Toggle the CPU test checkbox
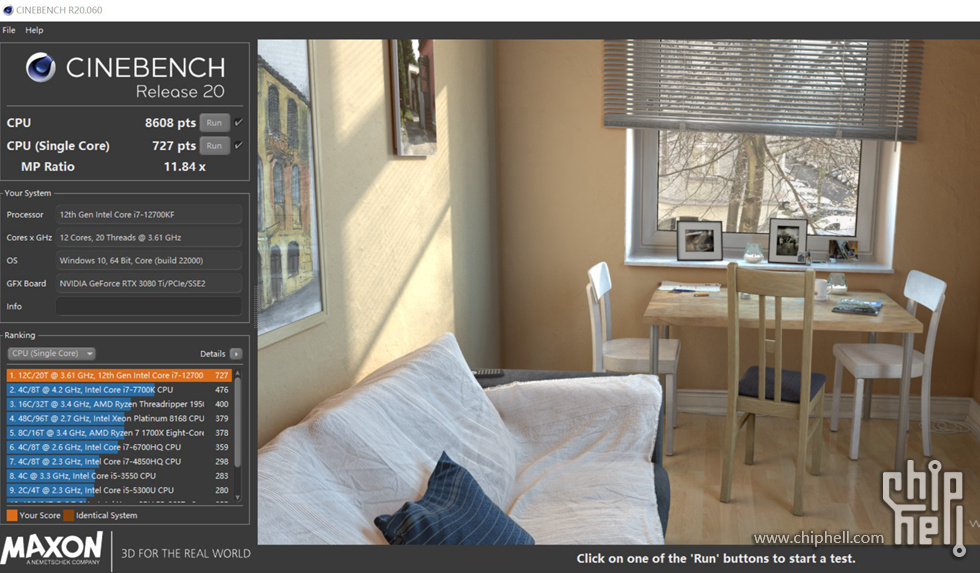980x573 pixels. click(239, 123)
